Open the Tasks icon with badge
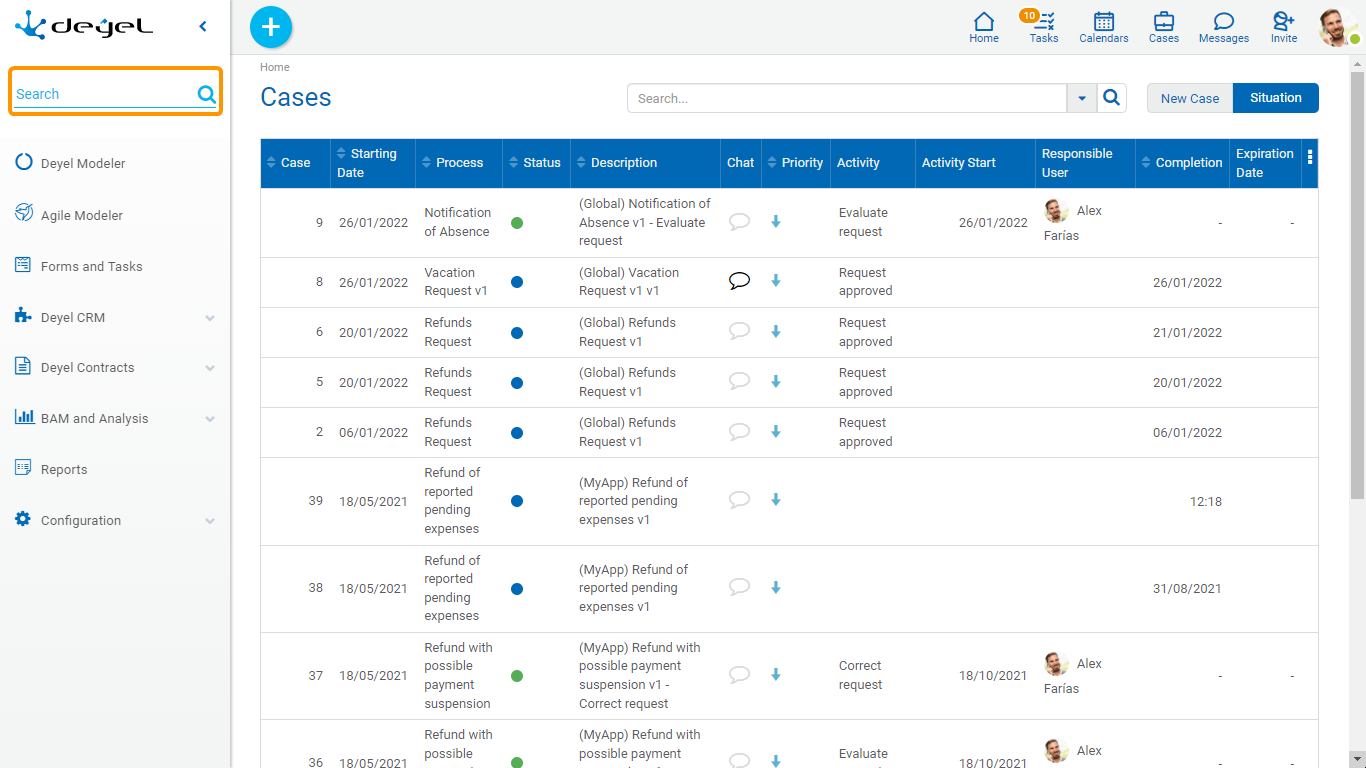Image resolution: width=1366 pixels, height=768 pixels. pos(1043,26)
